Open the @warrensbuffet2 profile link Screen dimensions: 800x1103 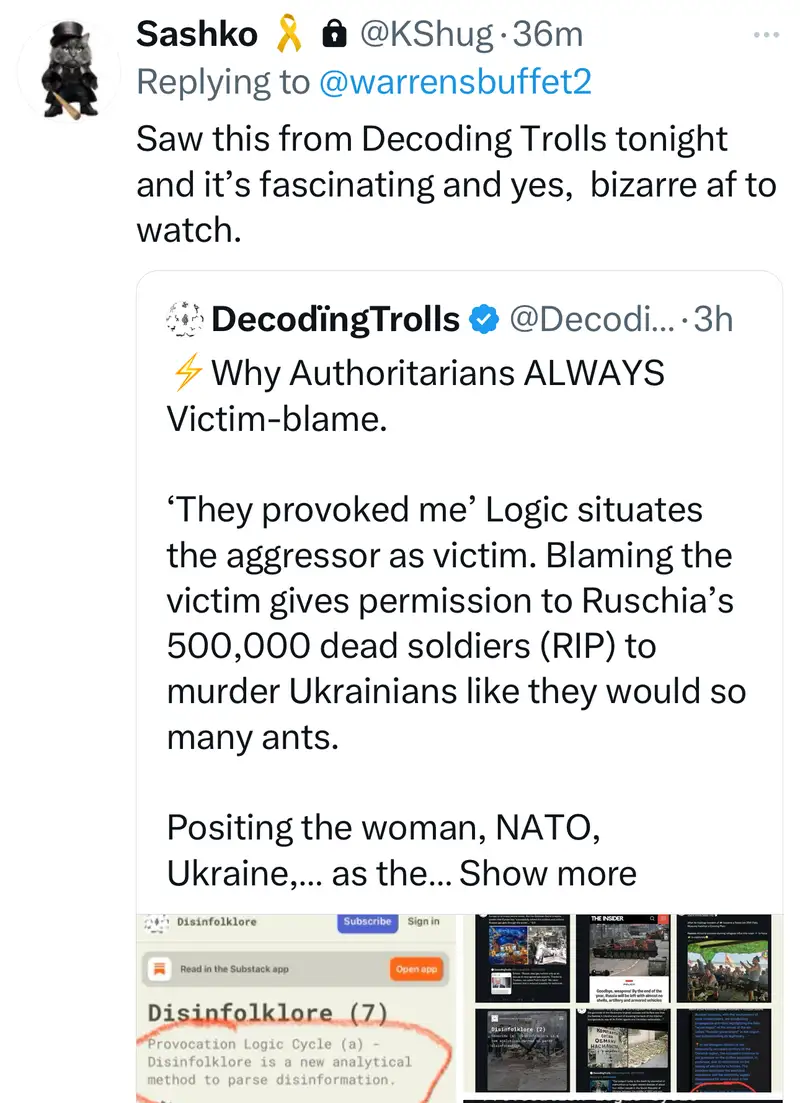point(455,82)
